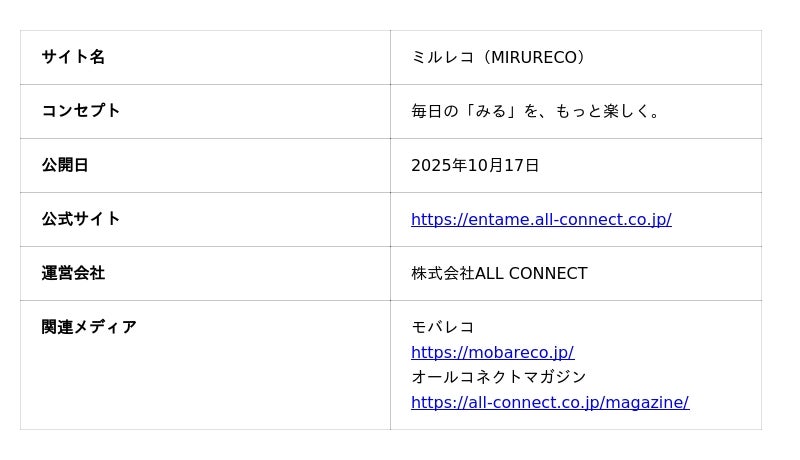Click the 株式会社 text in company name

(442, 274)
